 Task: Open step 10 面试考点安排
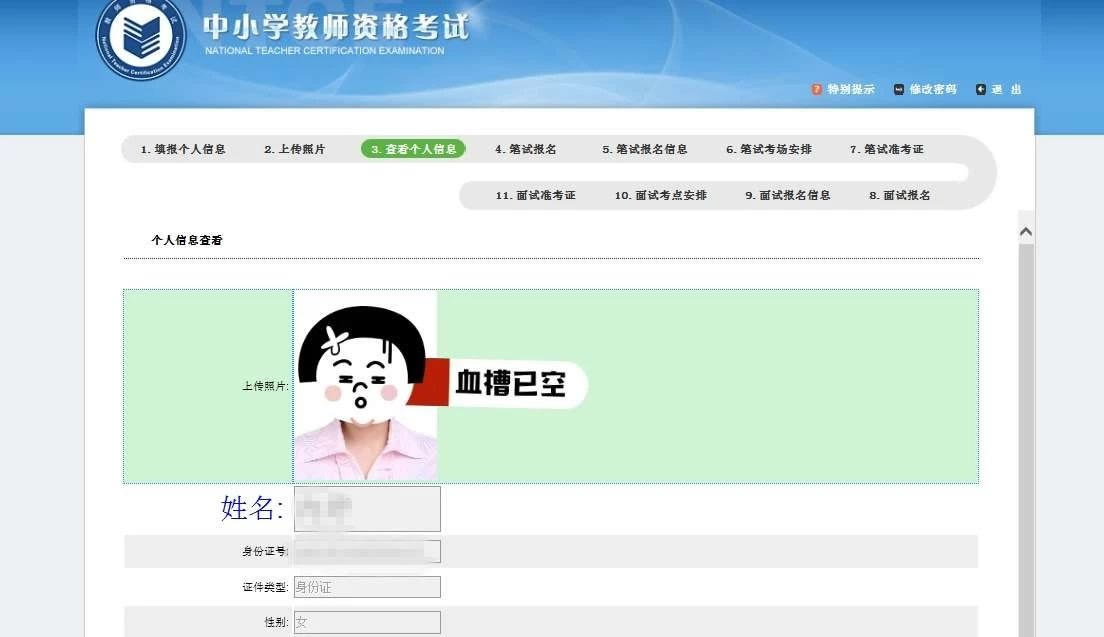pyautogui.click(x=664, y=195)
